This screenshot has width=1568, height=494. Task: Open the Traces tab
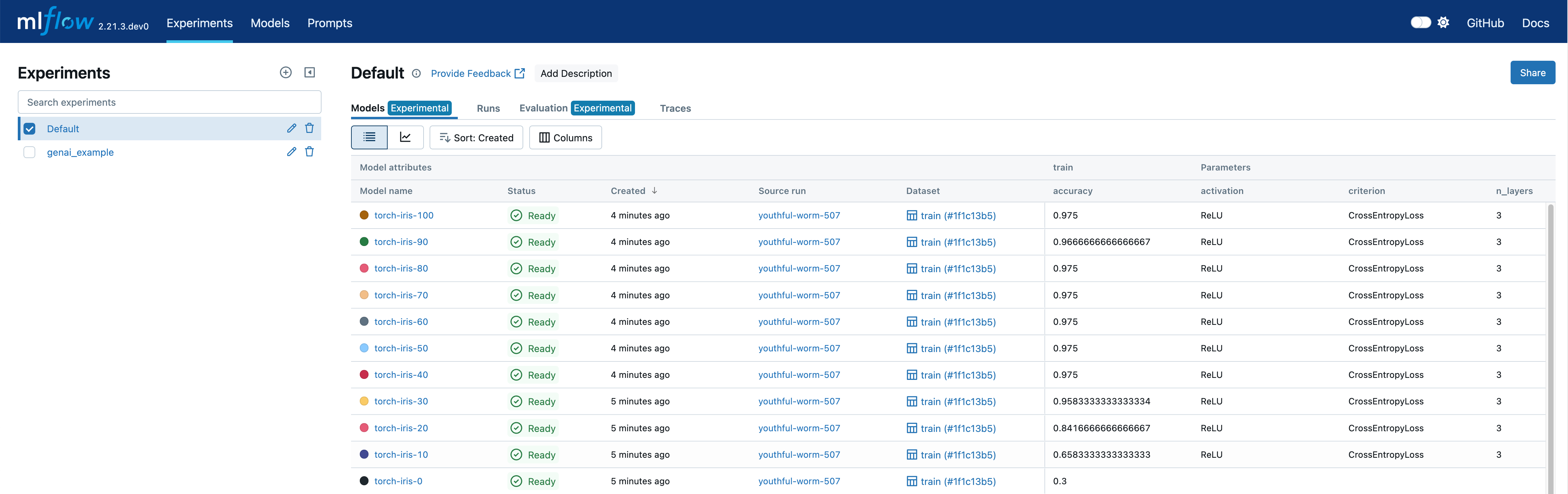point(675,108)
